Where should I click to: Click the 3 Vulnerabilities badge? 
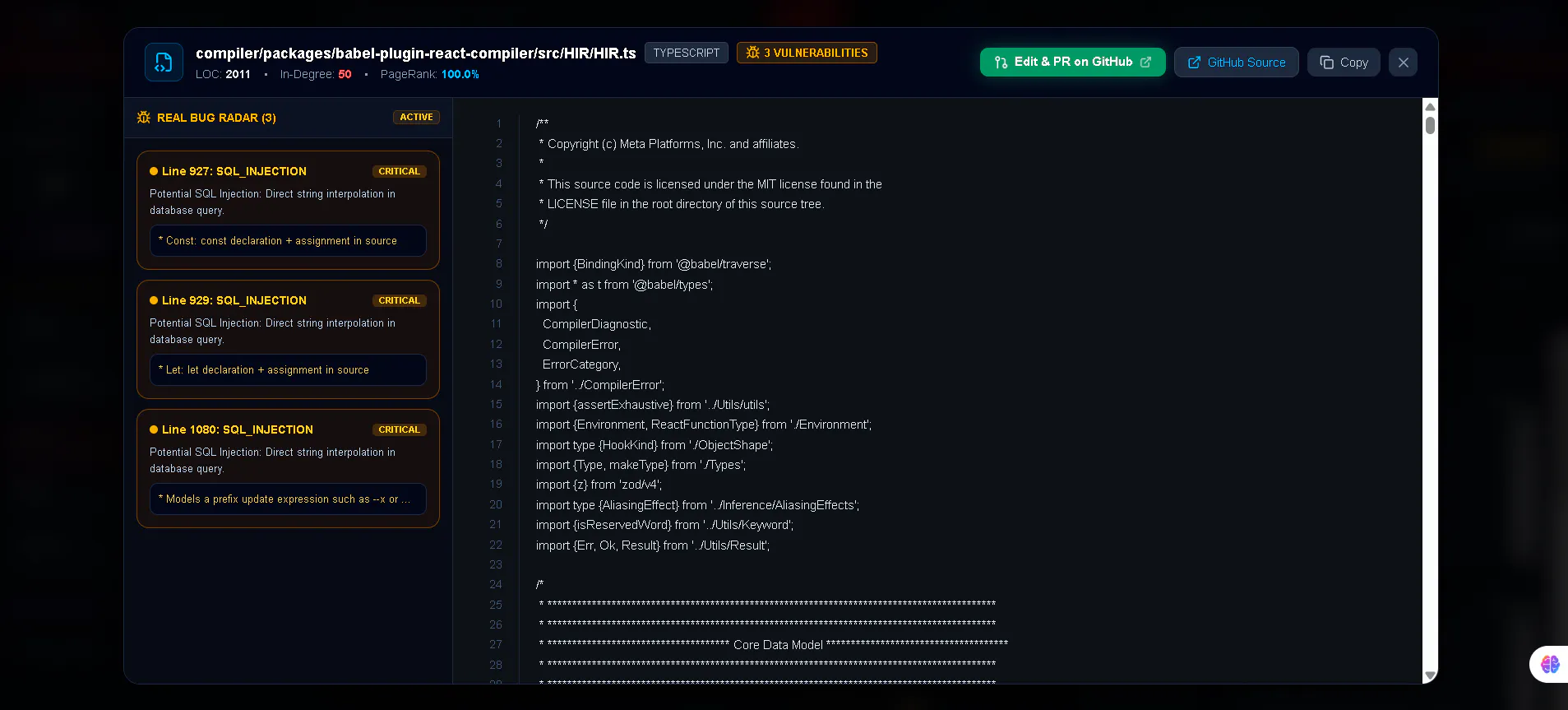807,53
